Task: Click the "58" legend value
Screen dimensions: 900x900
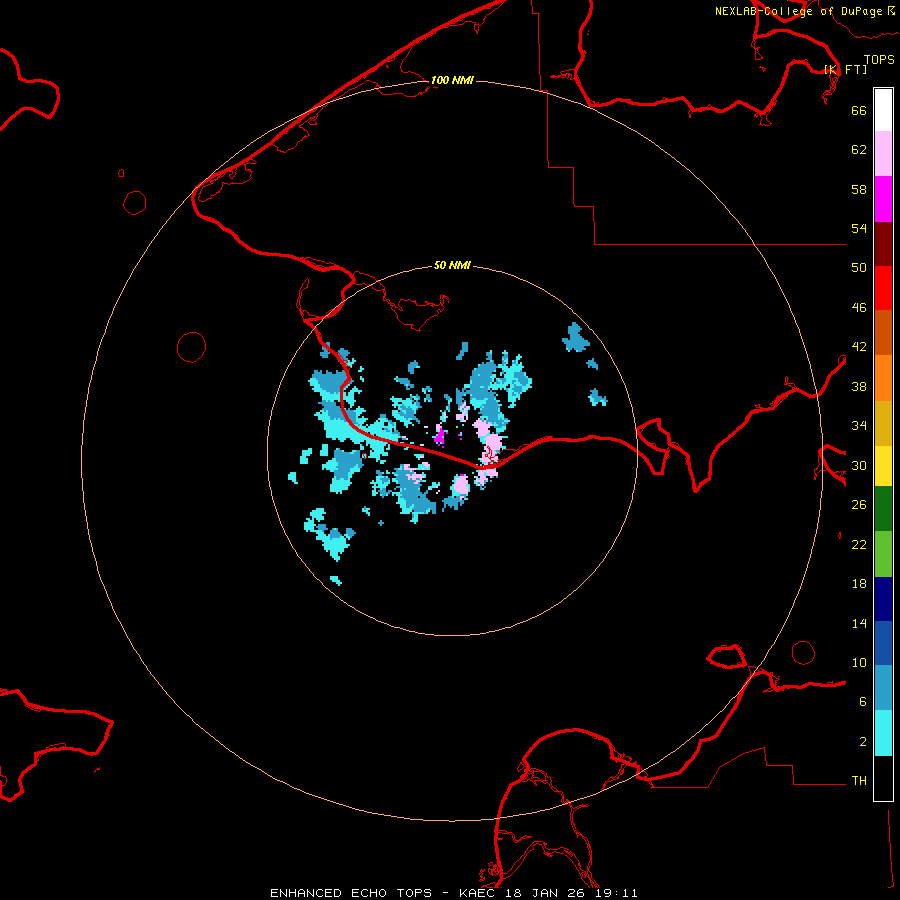Action: coord(859,189)
